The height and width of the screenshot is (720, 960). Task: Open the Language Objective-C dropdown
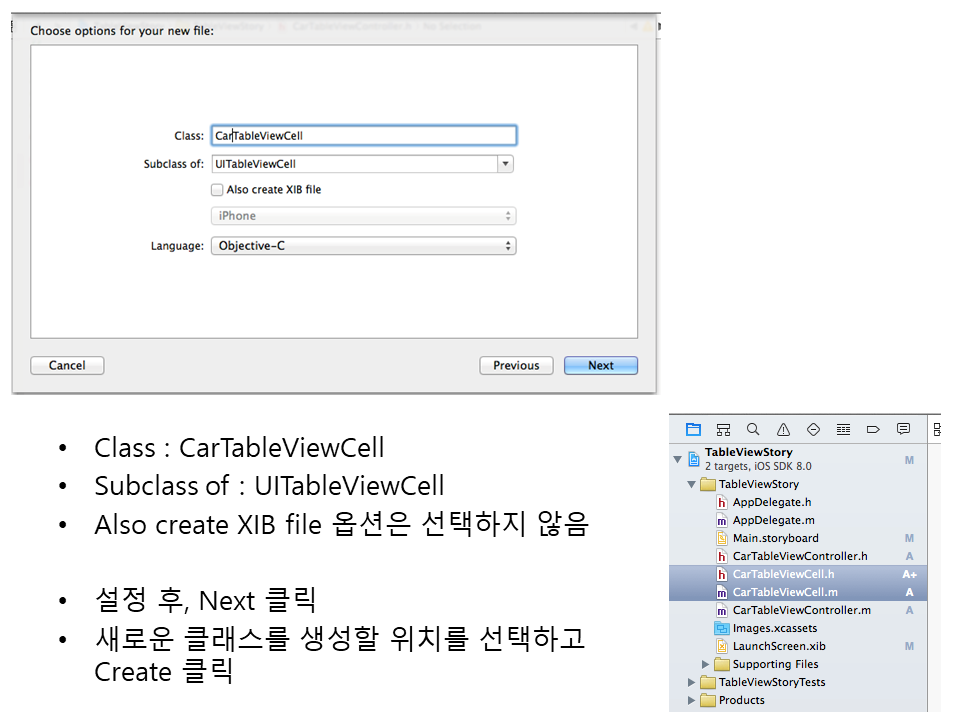(363, 246)
